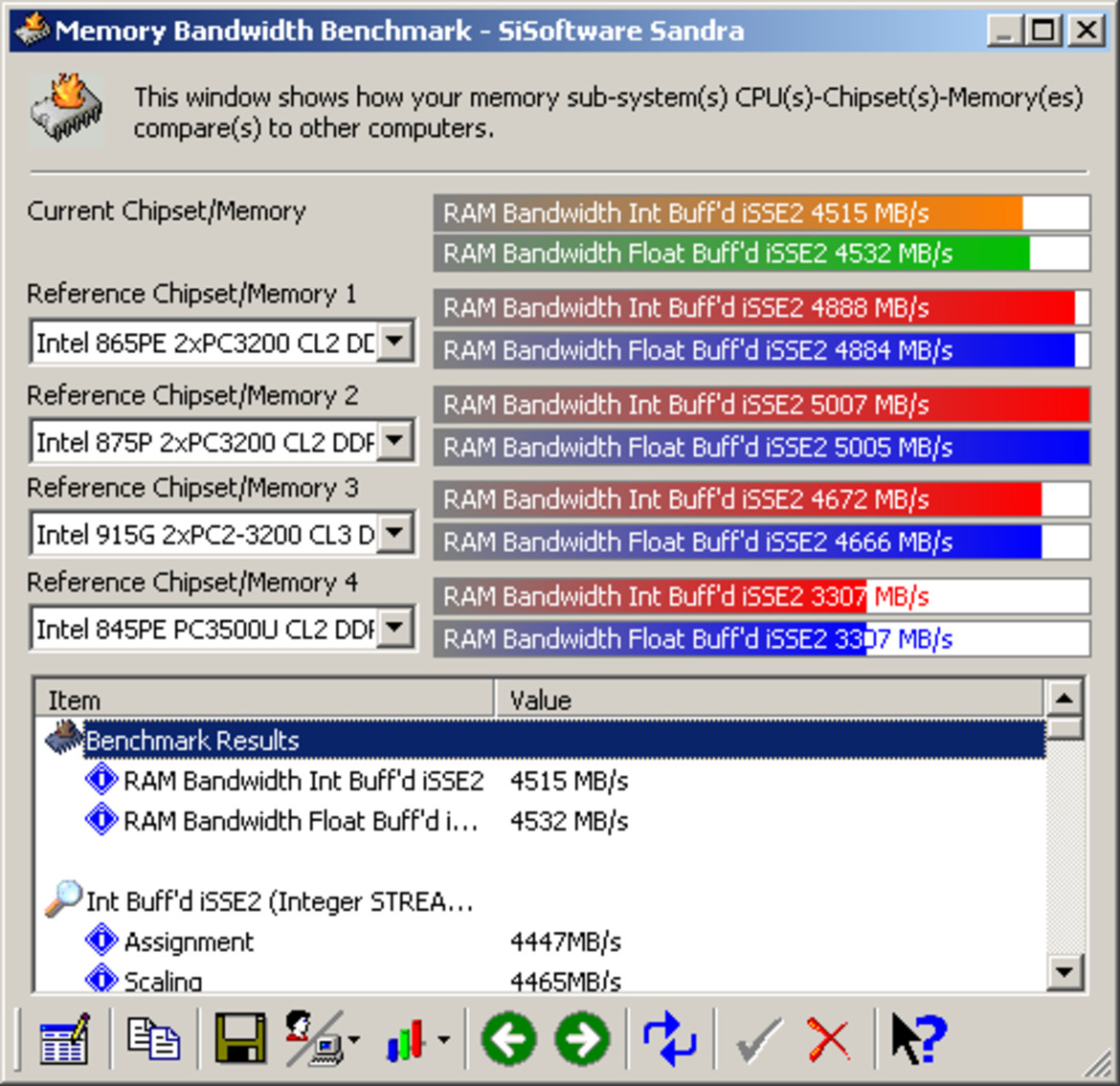Click the green current Float 4532 MB/s bar
1120x1086 pixels.
[x=761, y=254]
